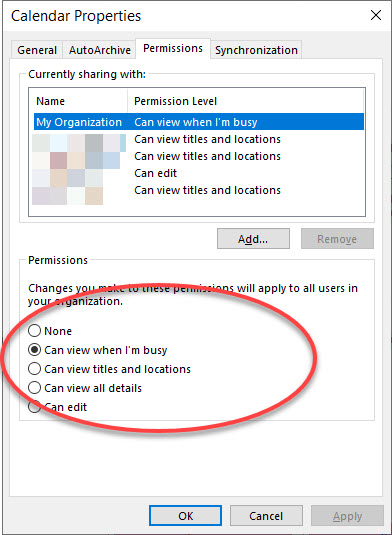Select the user row with Can edit permission
392x535 pixels.
[199, 173]
